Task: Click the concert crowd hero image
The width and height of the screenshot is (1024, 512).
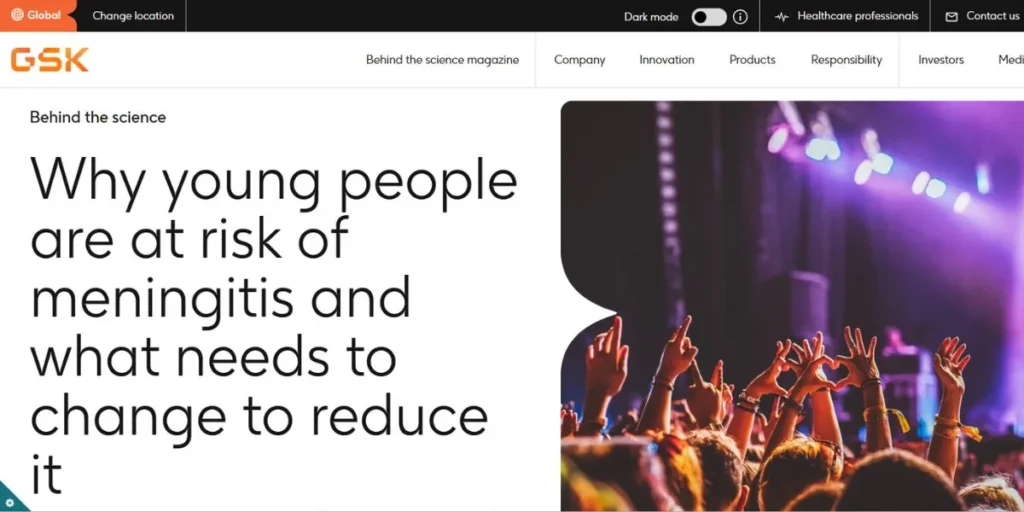Action: click(x=792, y=306)
